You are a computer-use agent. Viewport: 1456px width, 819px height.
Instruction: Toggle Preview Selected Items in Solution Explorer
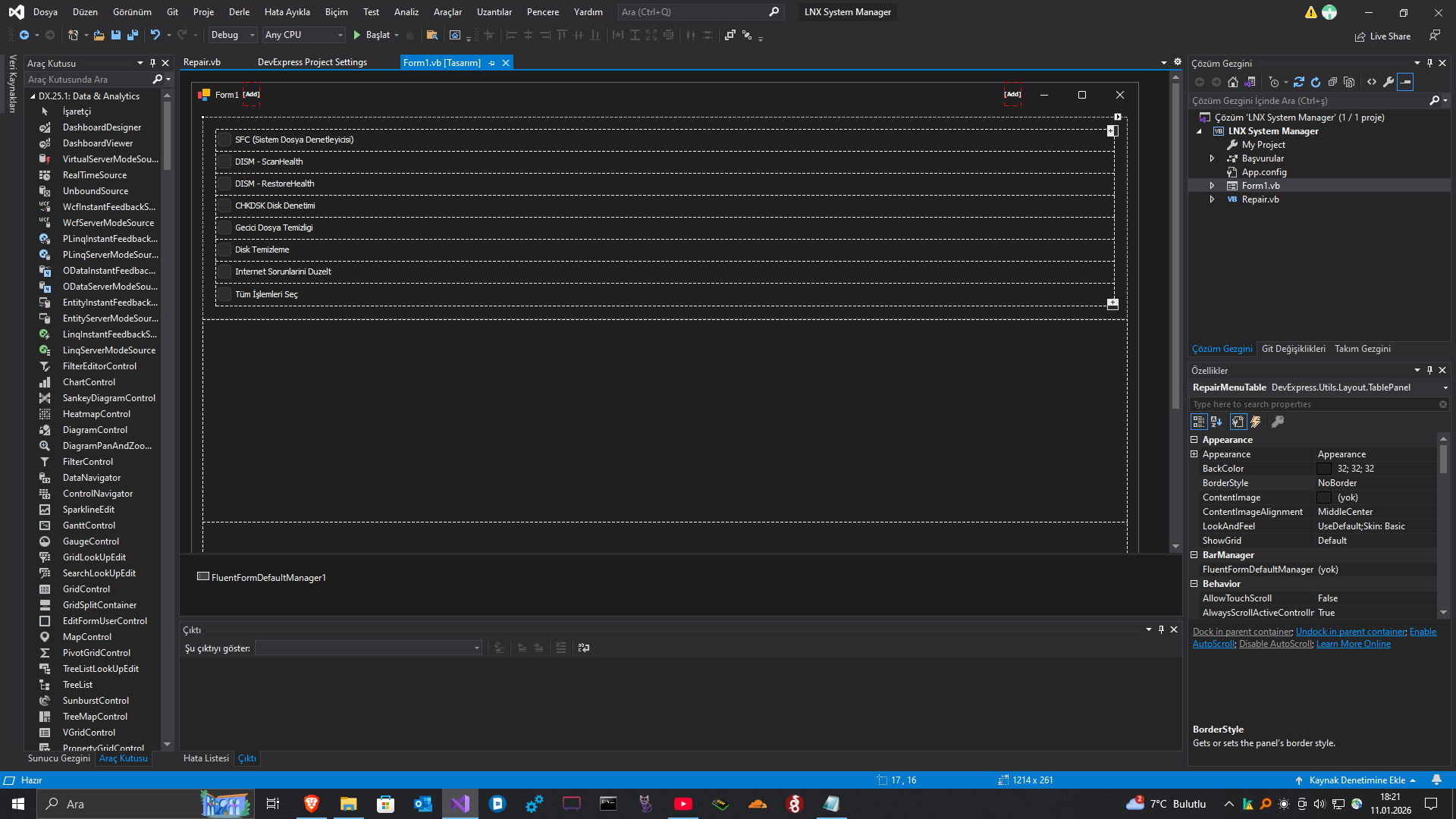tap(1405, 82)
